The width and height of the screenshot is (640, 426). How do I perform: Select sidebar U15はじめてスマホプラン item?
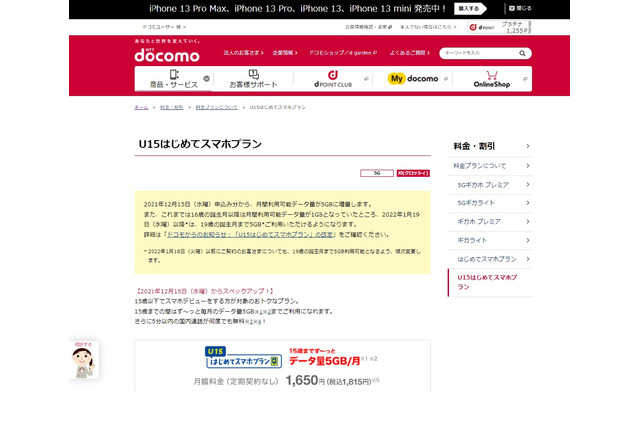click(490, 282)
